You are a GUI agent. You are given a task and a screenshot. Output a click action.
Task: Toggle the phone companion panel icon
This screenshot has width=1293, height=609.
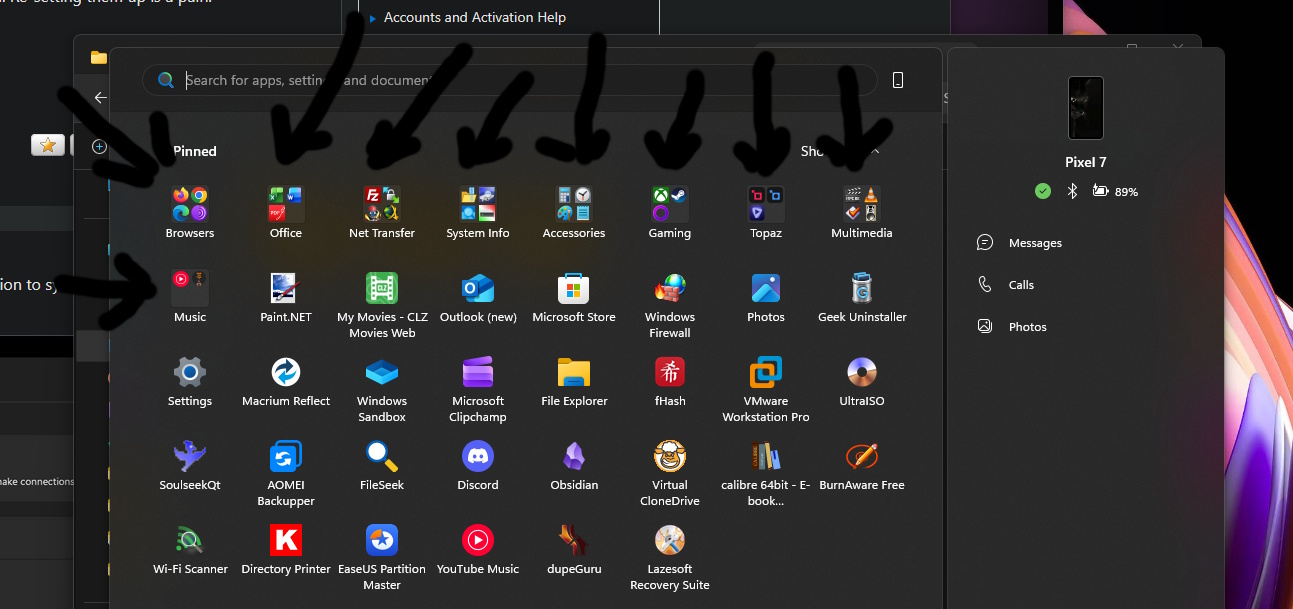pos(898,80)
